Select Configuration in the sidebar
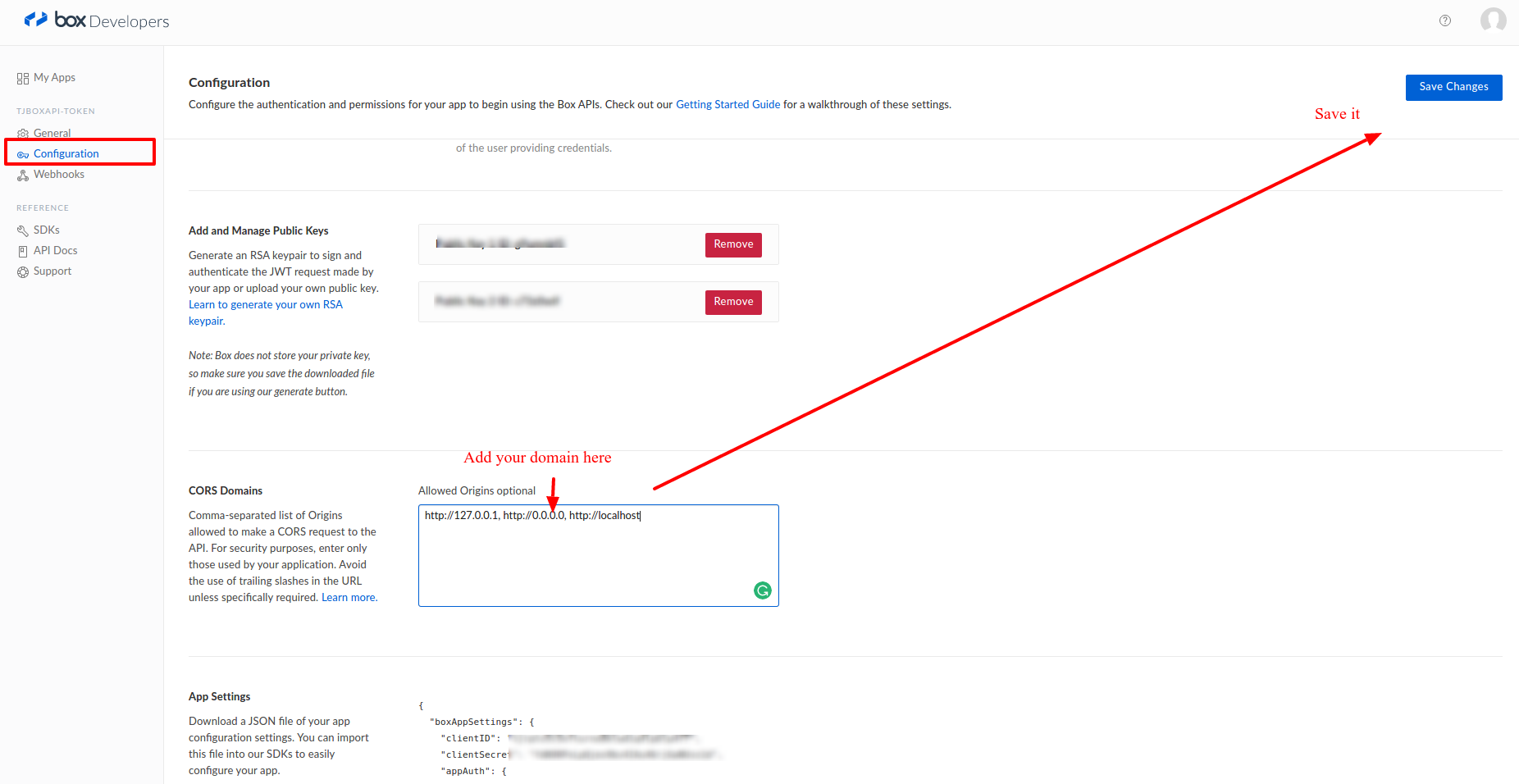The width and height of the screenshot is (1519, 784). (x=66, y=153)
